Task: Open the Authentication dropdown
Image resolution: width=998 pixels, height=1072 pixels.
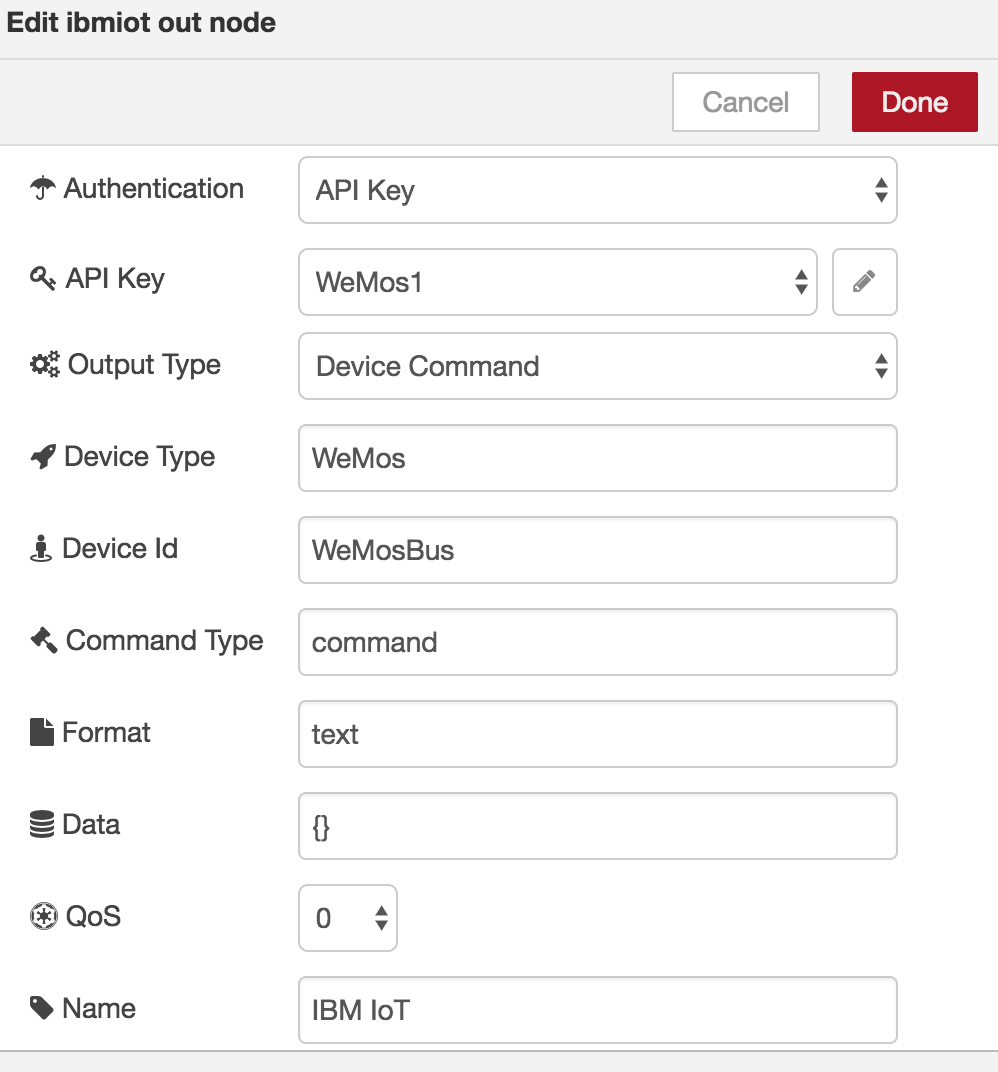Action: (x=597, y=190)
